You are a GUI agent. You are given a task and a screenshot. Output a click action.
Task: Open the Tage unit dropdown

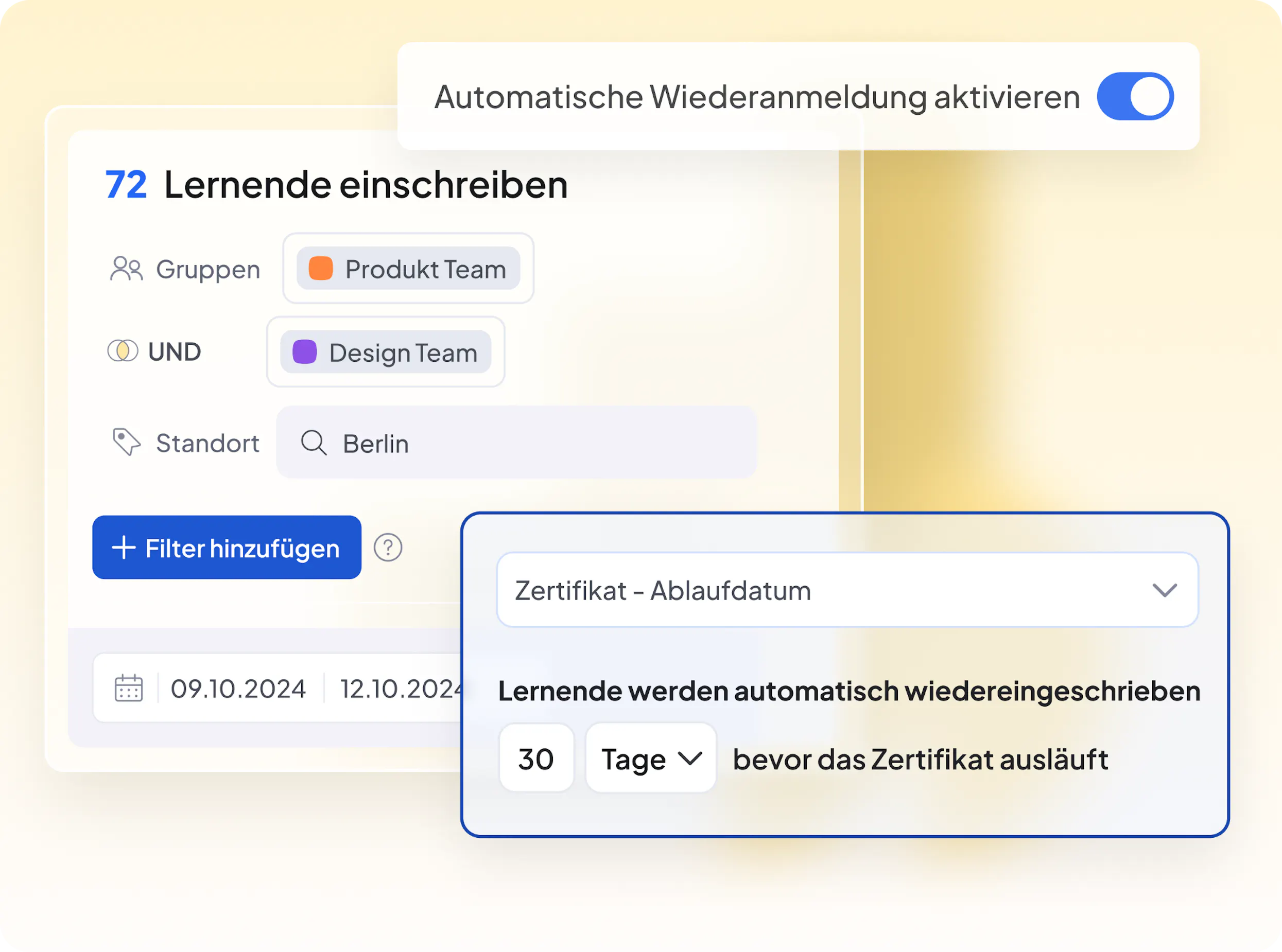[651, 759]
